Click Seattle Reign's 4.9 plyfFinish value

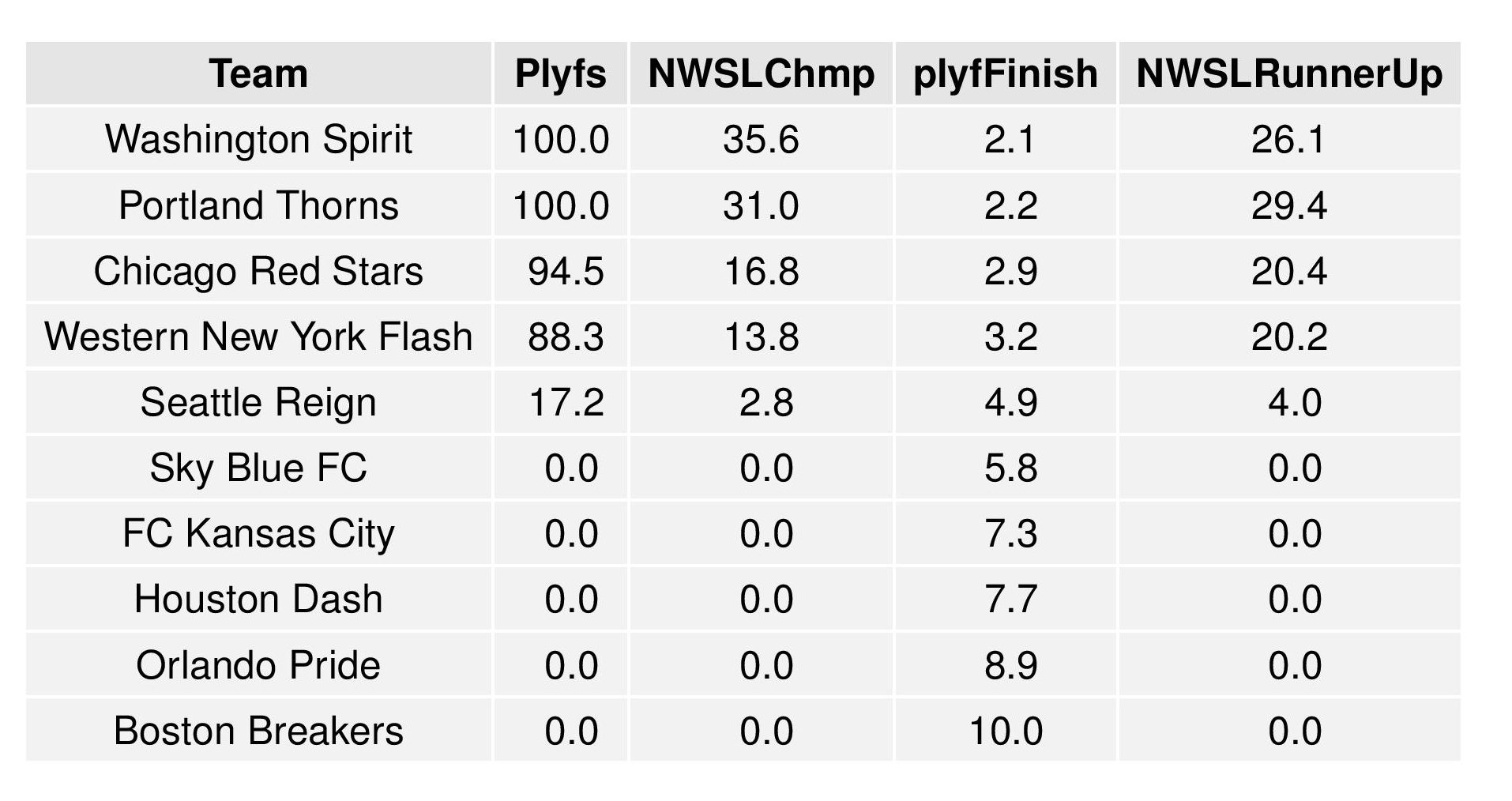tap(1010, 402)
